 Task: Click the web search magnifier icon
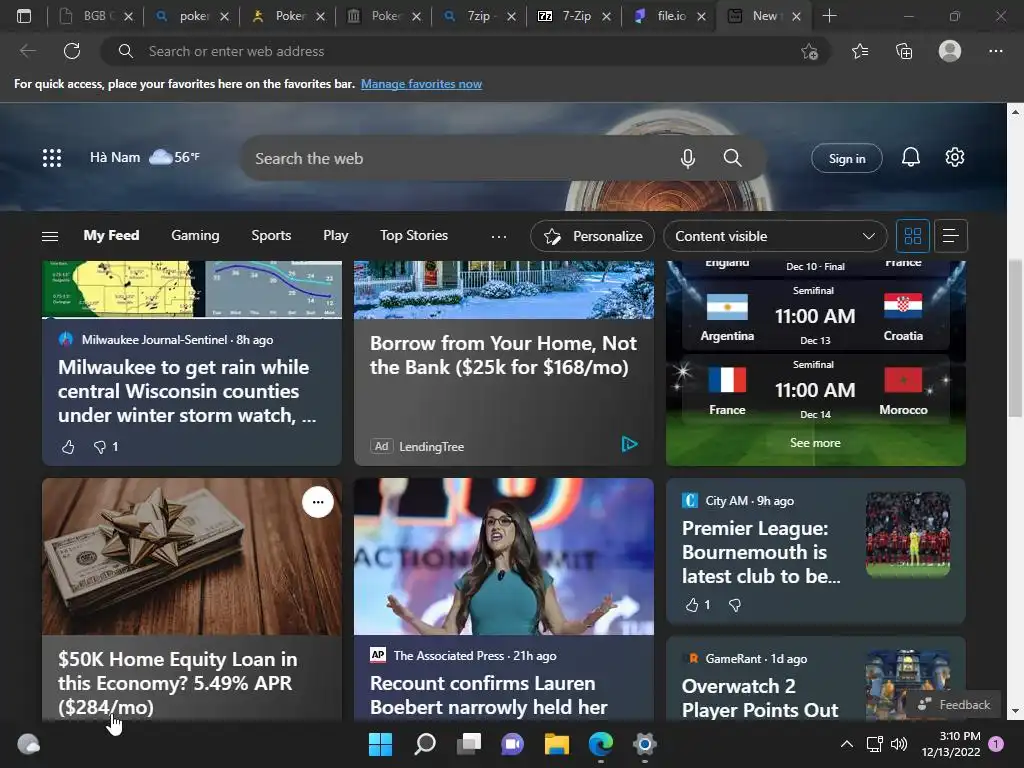click(x=733, y=158)
